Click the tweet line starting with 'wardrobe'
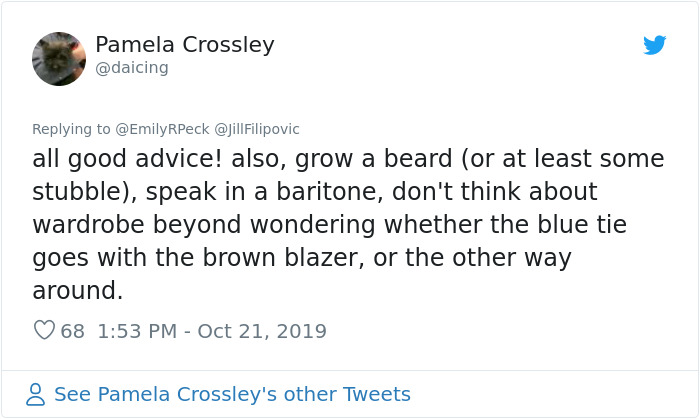The width and height of the screenshot is (700, 419). pyautogui.click(x=329, y=225)
